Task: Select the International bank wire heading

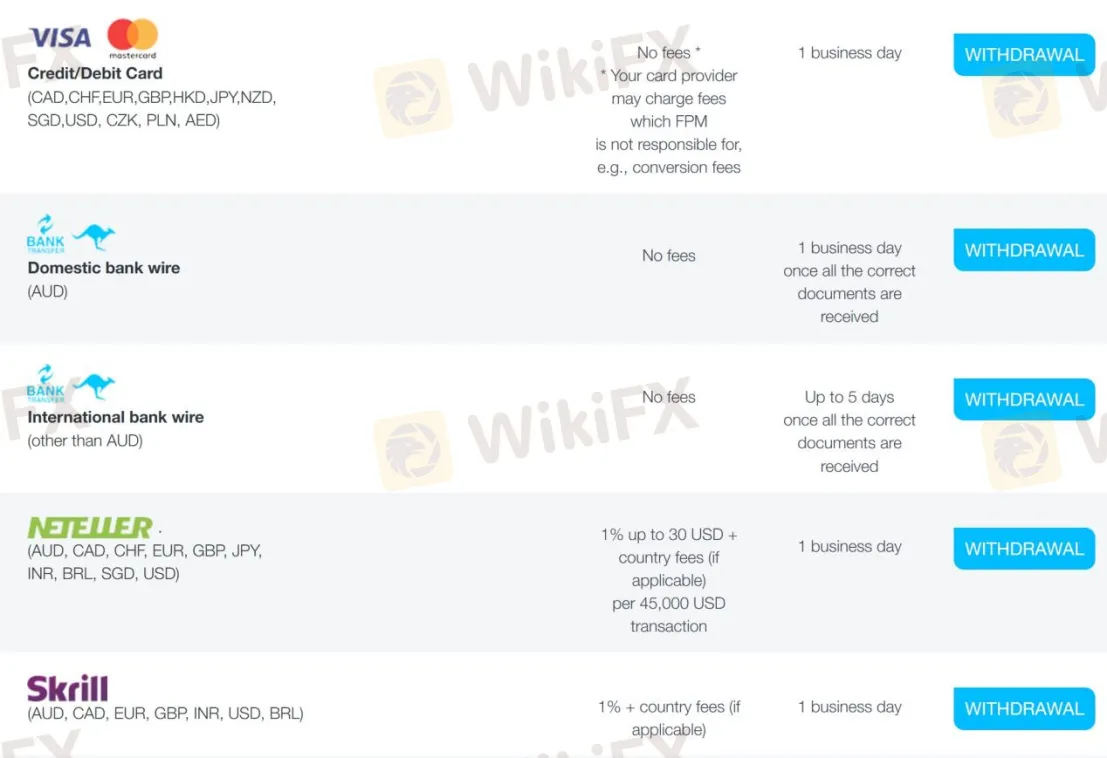Action: pyautogui.click(x=116, y=417)
